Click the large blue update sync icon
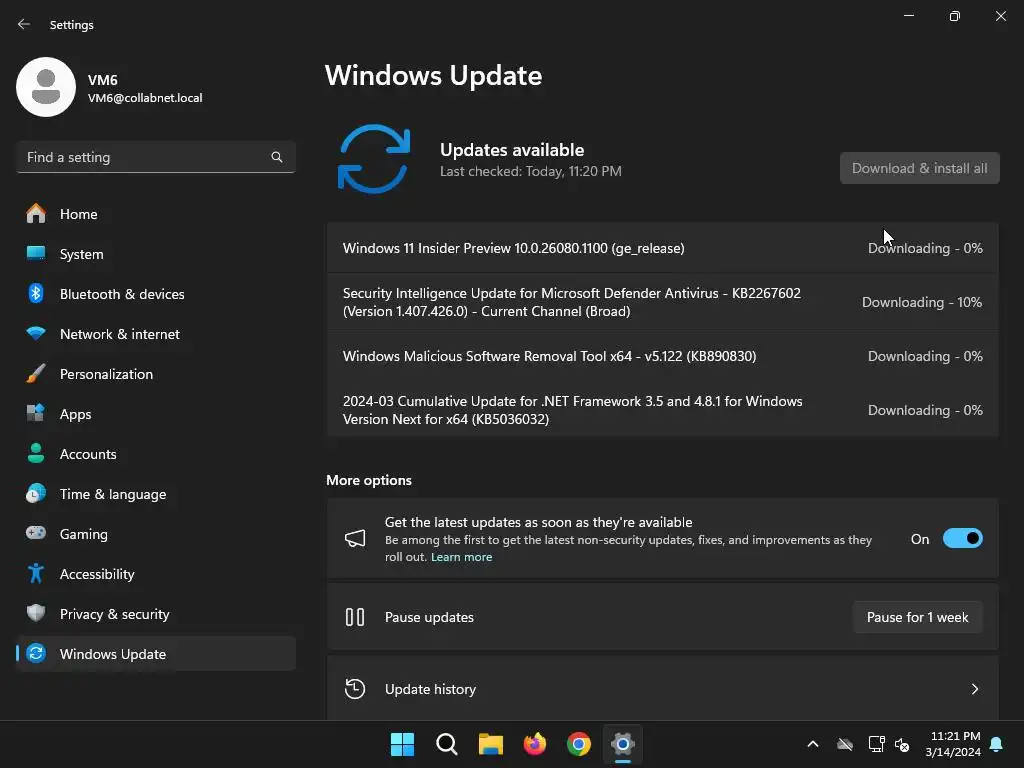Screen dimensions: 1024x768 coord(374,159)
